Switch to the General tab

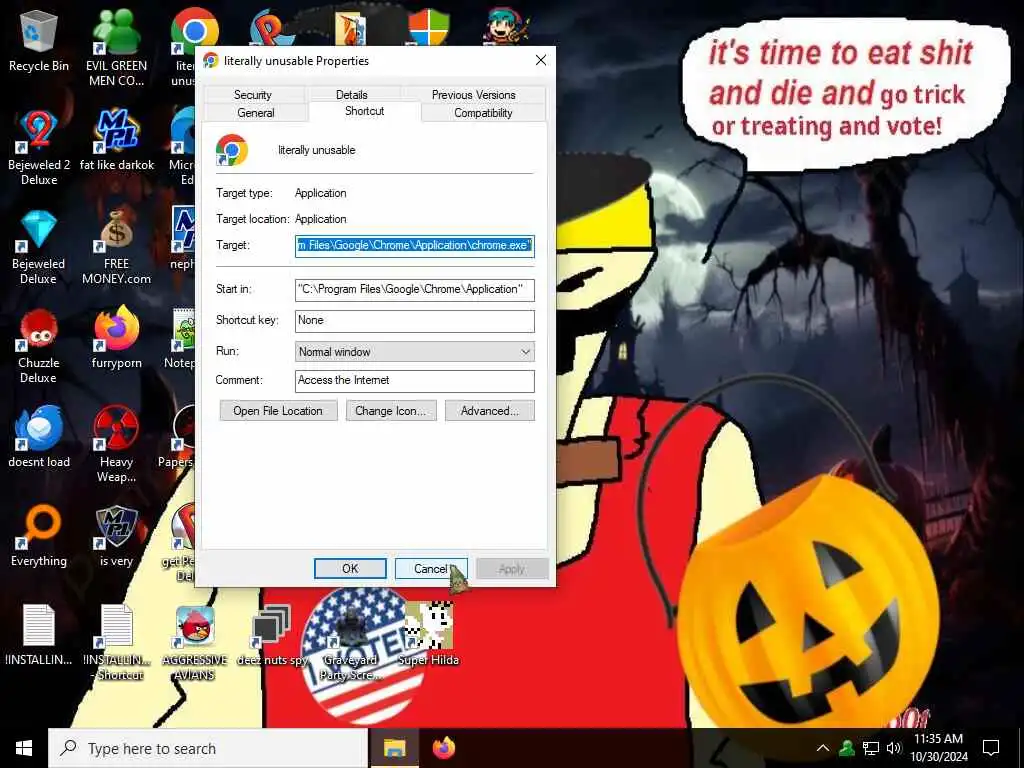[256, 113]
